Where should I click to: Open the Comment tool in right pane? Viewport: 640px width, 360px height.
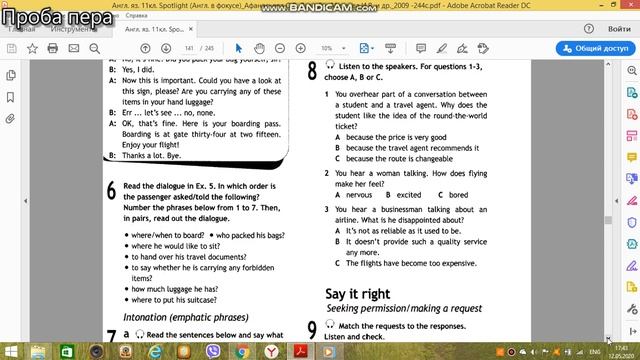click(632, 158)
